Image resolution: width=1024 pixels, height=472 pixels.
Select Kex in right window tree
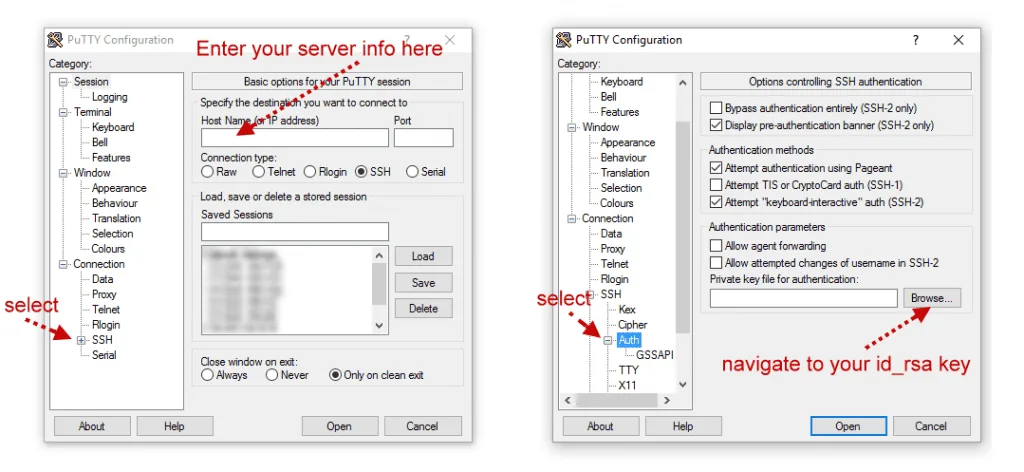(627, 309)
